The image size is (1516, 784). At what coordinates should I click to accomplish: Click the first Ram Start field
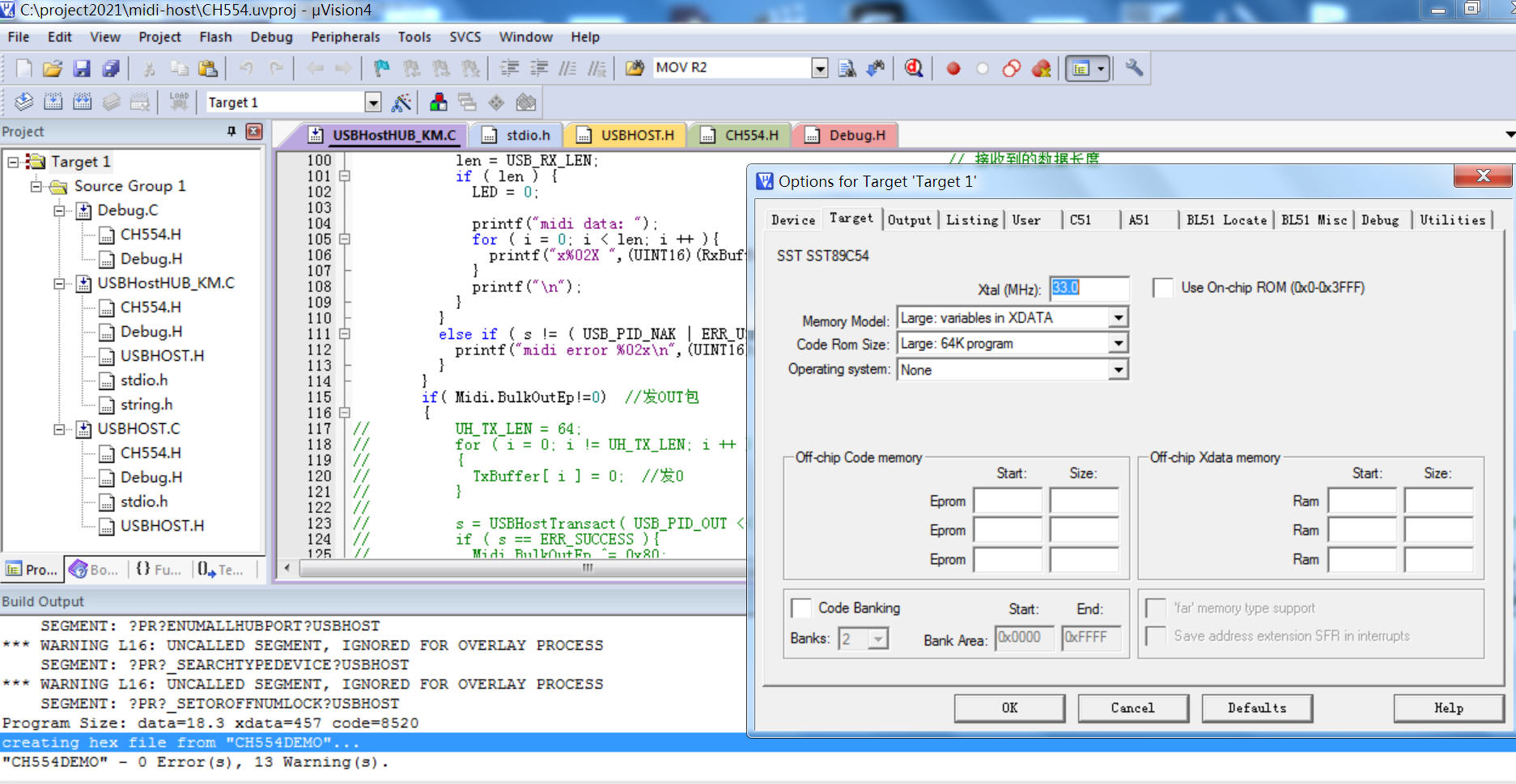coord(1362,501)
